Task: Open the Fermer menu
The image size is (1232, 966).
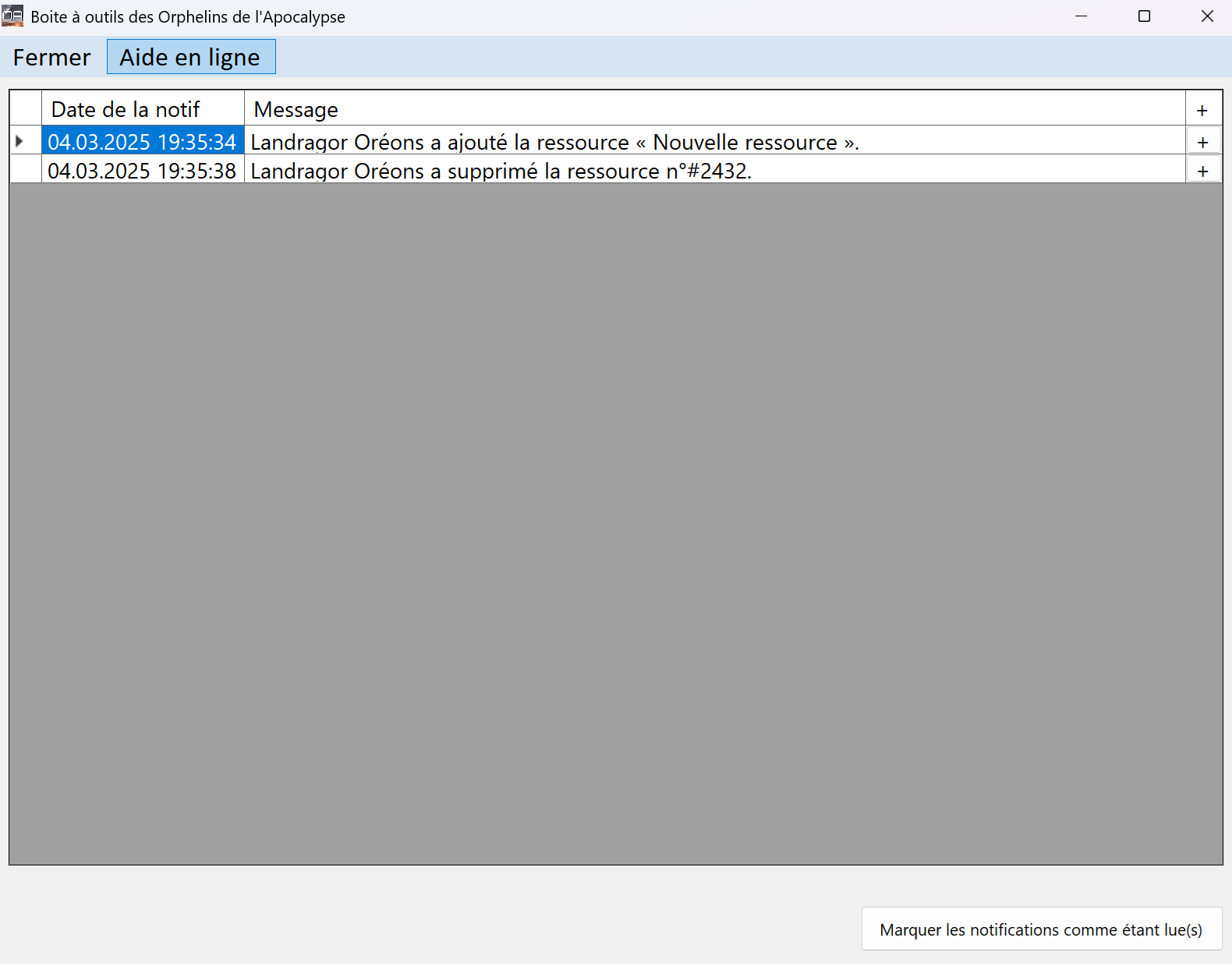Action: (x=51, y=57)
